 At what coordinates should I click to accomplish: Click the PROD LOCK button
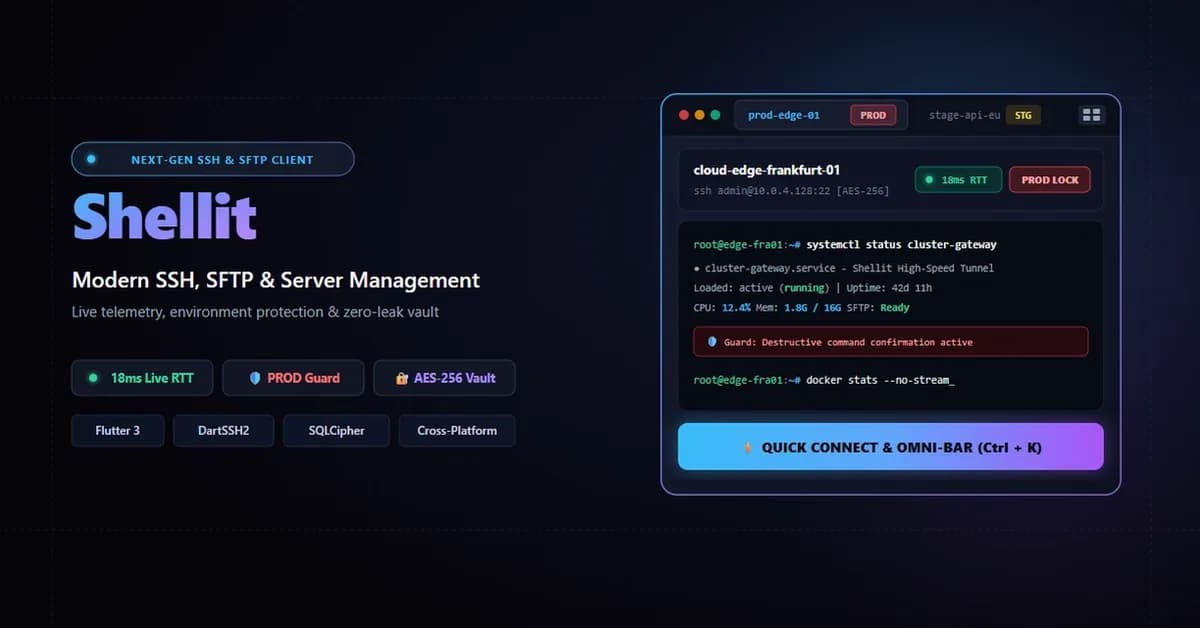1050,180
